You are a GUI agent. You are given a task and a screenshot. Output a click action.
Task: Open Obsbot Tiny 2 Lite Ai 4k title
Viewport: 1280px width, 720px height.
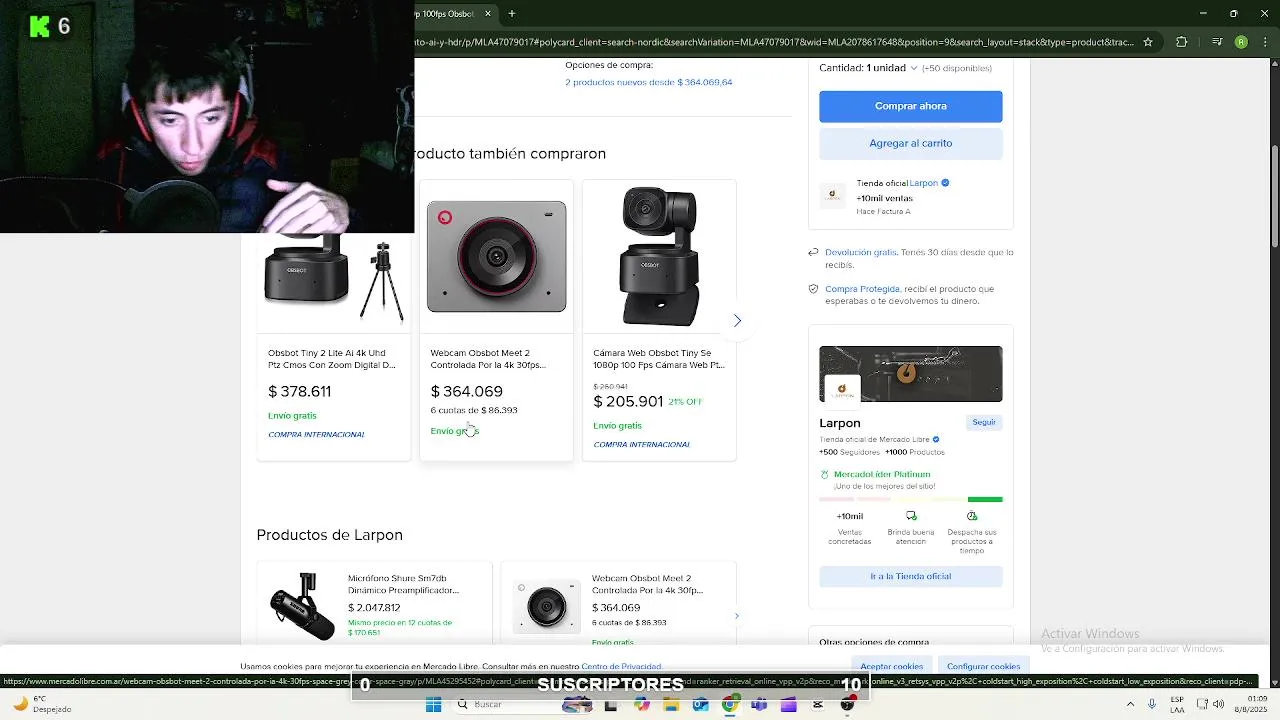332,359
